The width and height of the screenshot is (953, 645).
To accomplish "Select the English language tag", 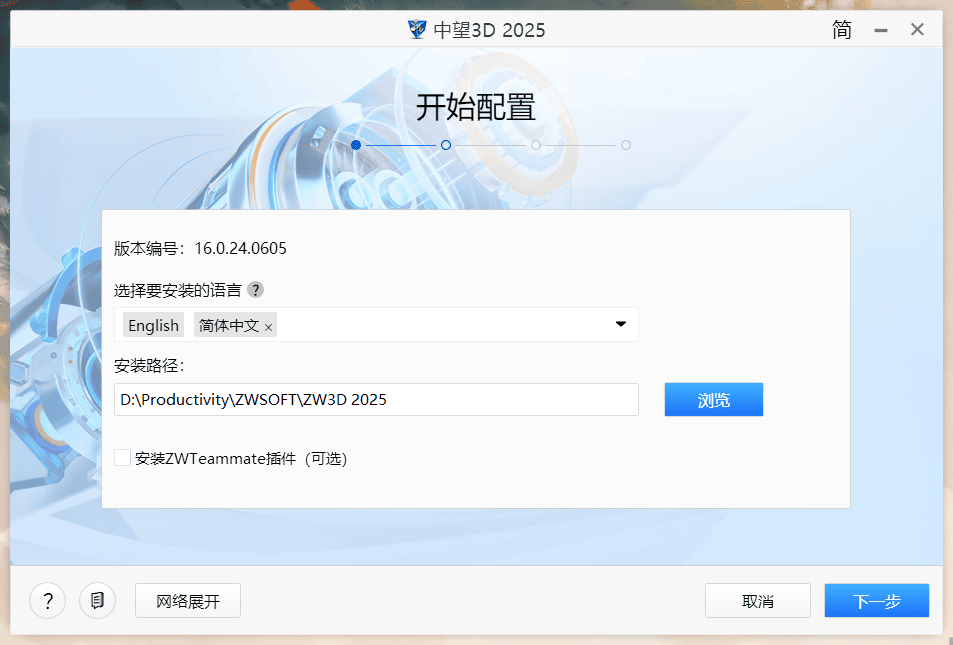I will pyautogui.click(x=153, y=325).
